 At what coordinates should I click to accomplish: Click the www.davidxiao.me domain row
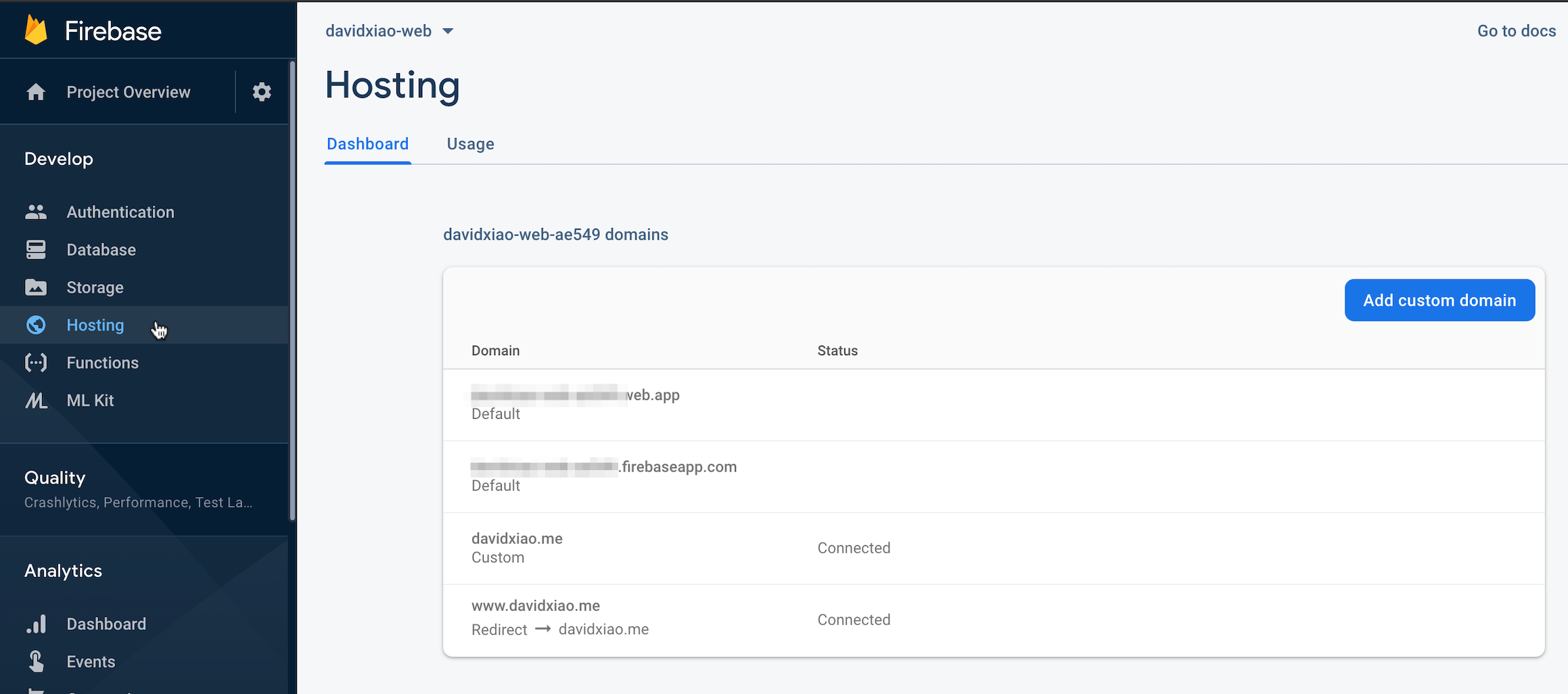(x=994, y=620)
